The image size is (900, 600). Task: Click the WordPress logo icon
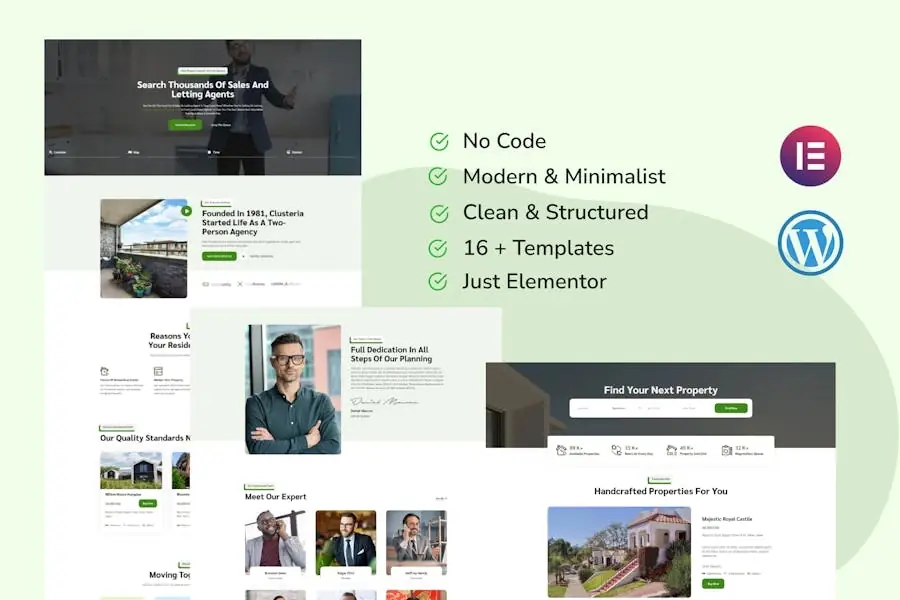coord(810,243)
